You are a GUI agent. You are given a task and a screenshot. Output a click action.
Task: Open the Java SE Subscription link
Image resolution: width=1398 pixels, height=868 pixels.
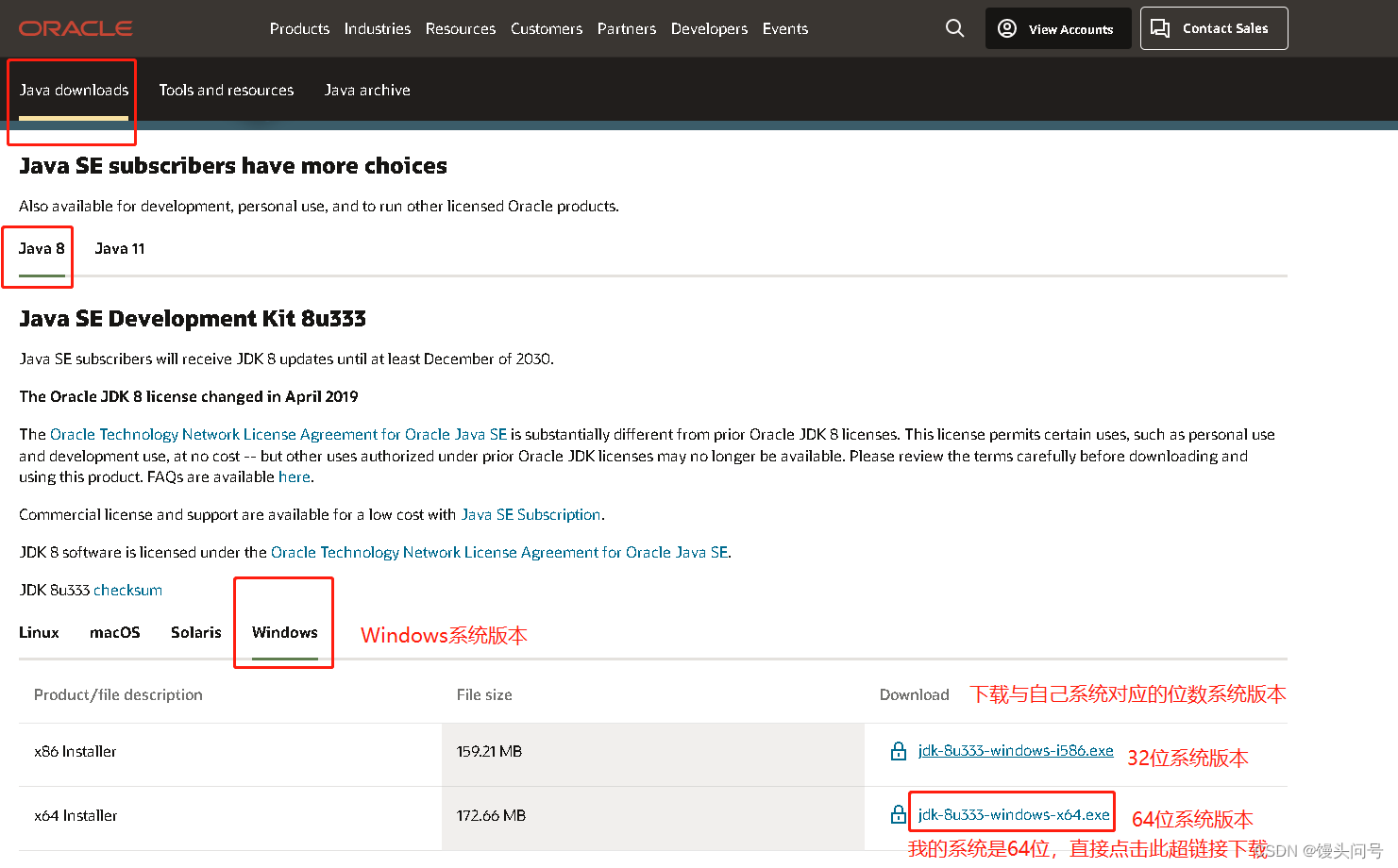pyautogui.click(x=531, y=515)
